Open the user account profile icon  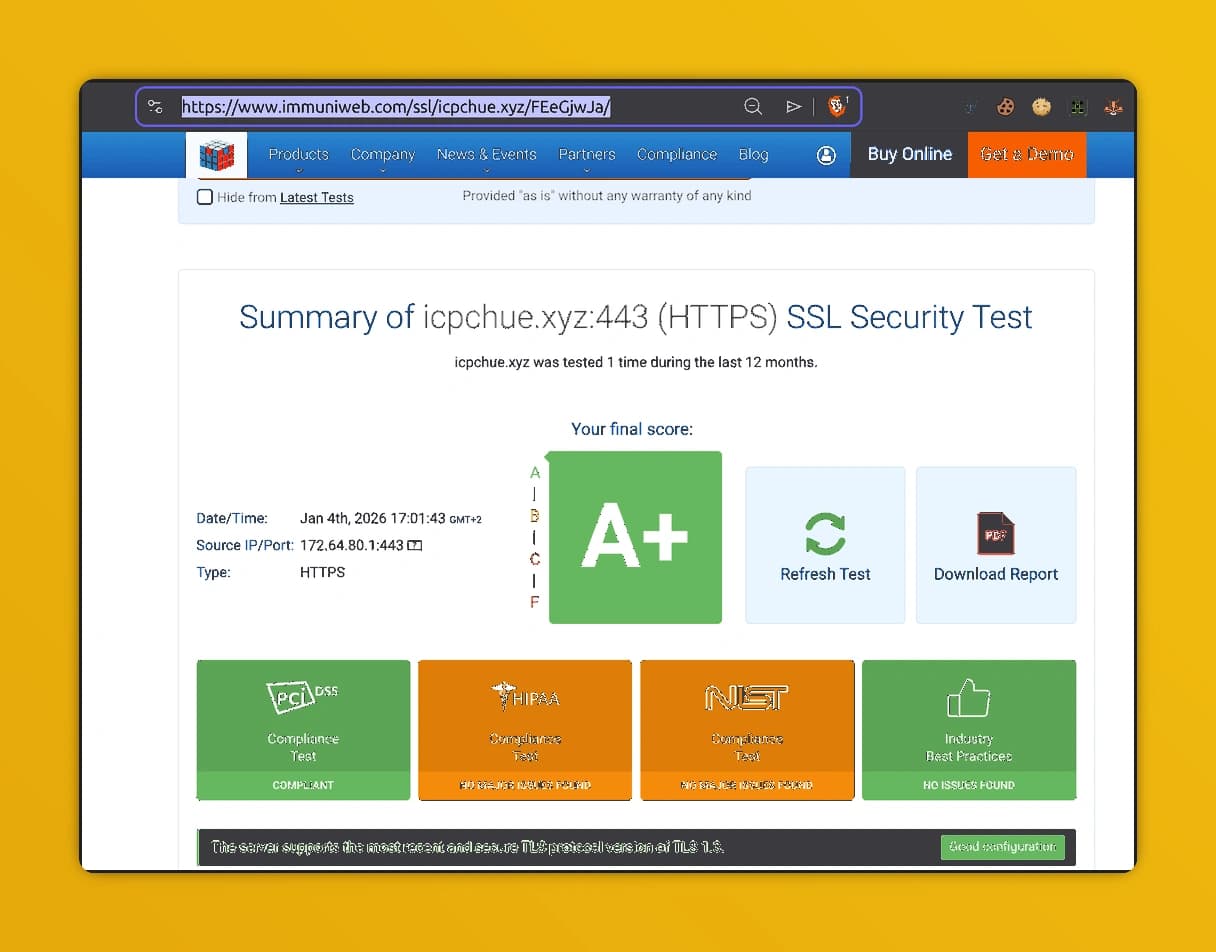tap(826, 155)
